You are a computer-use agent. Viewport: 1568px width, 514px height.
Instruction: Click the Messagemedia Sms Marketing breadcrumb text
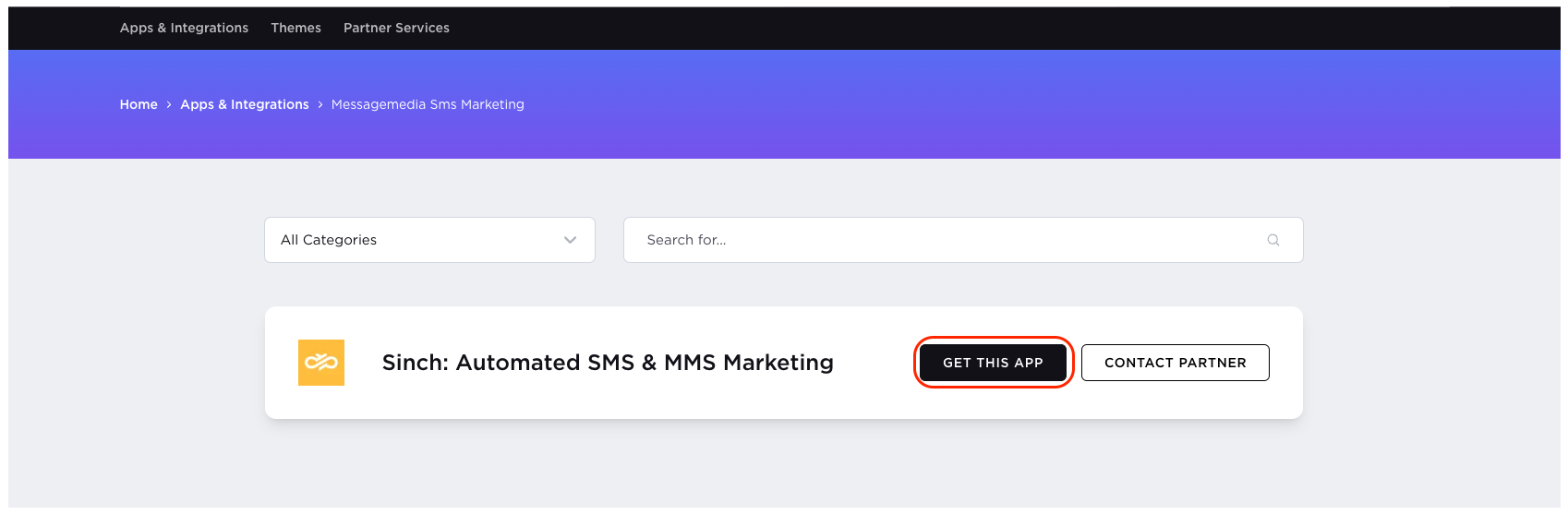click(x=428, y=104)
